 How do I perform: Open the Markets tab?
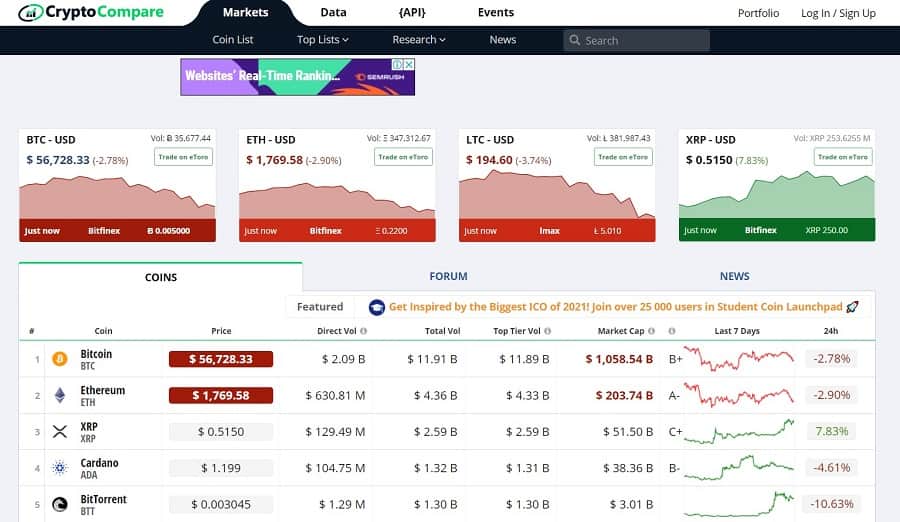coord(246,13)
